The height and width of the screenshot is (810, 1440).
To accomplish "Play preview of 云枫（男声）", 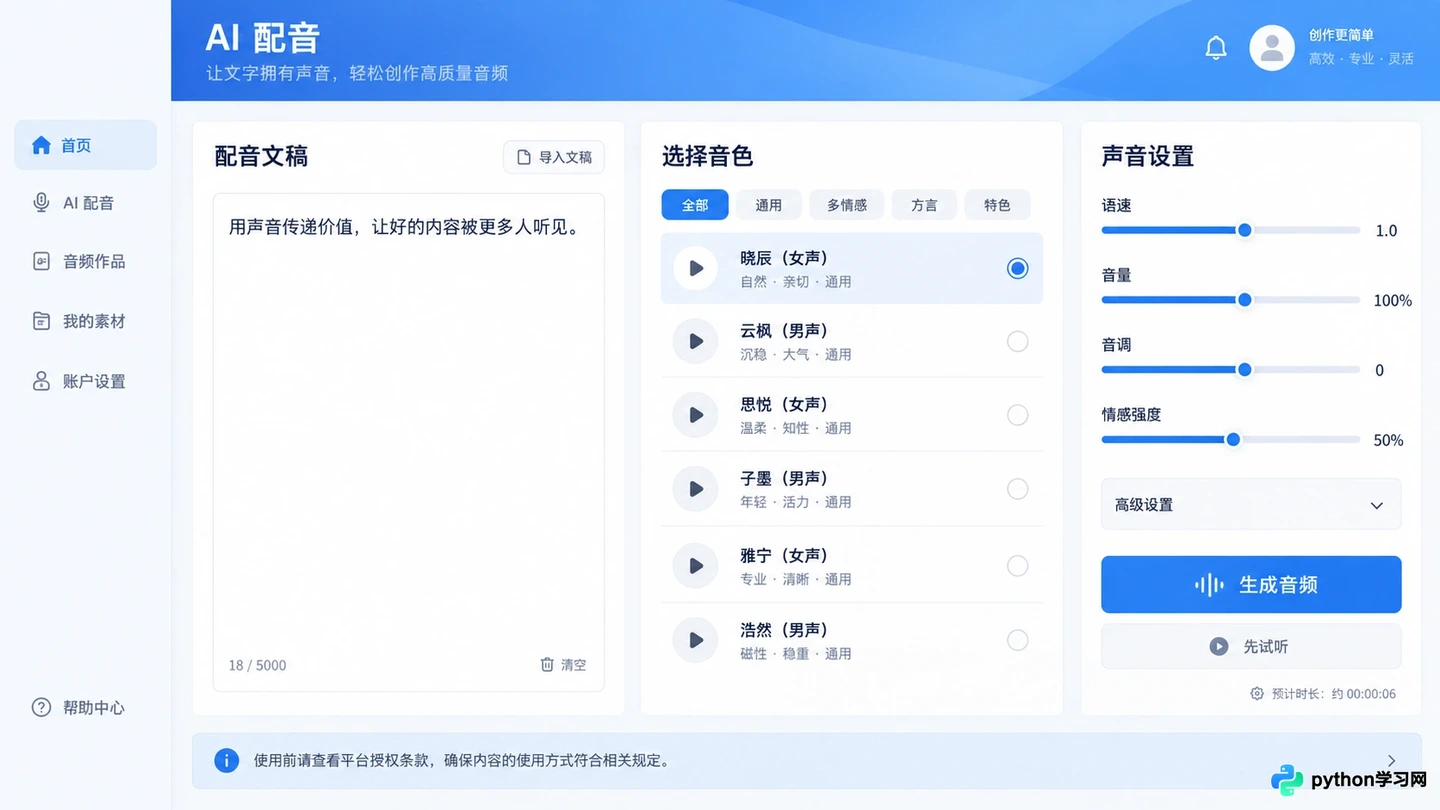I will point(695,341).
